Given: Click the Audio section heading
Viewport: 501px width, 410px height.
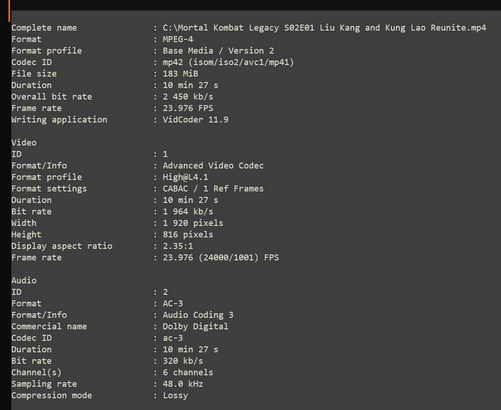Looking at the screenshot, I should [24, 280].
